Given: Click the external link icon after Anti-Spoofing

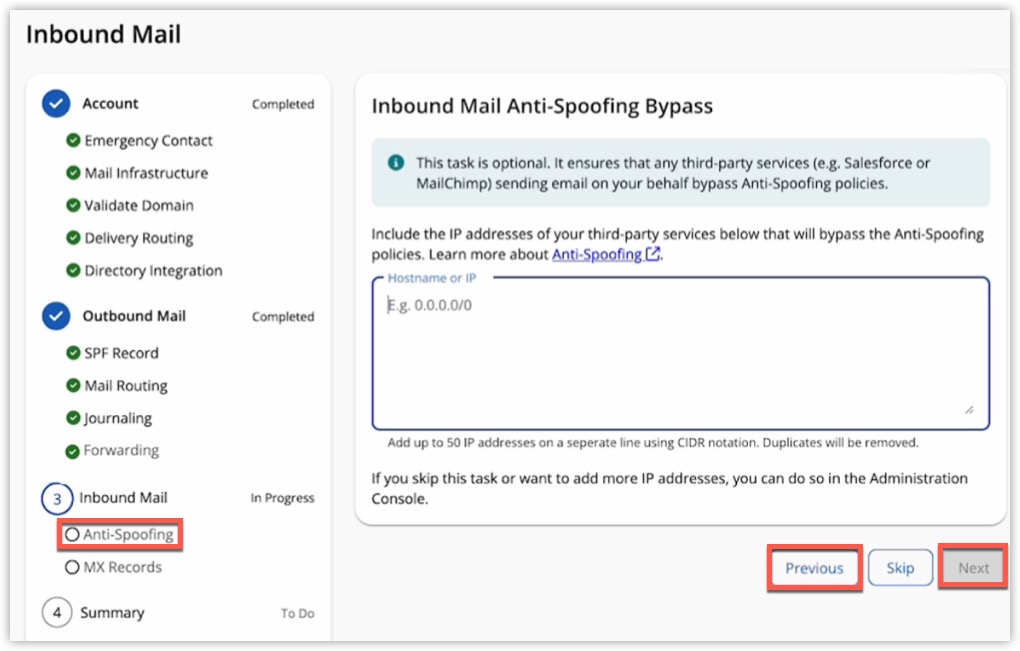Looking at the screenshot, I should click(x=651, y=252).
